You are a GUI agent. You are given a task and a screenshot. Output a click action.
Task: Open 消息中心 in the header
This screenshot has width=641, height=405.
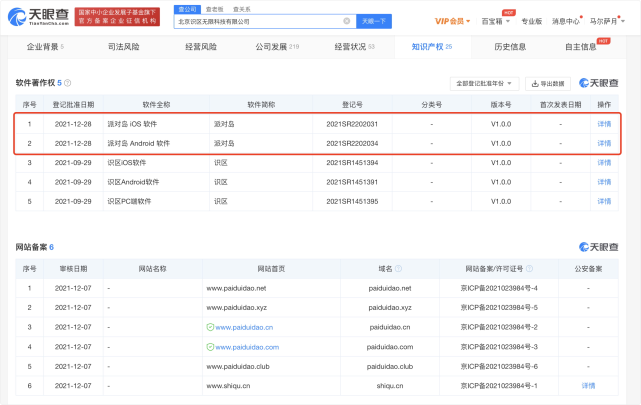click(566, 21)
